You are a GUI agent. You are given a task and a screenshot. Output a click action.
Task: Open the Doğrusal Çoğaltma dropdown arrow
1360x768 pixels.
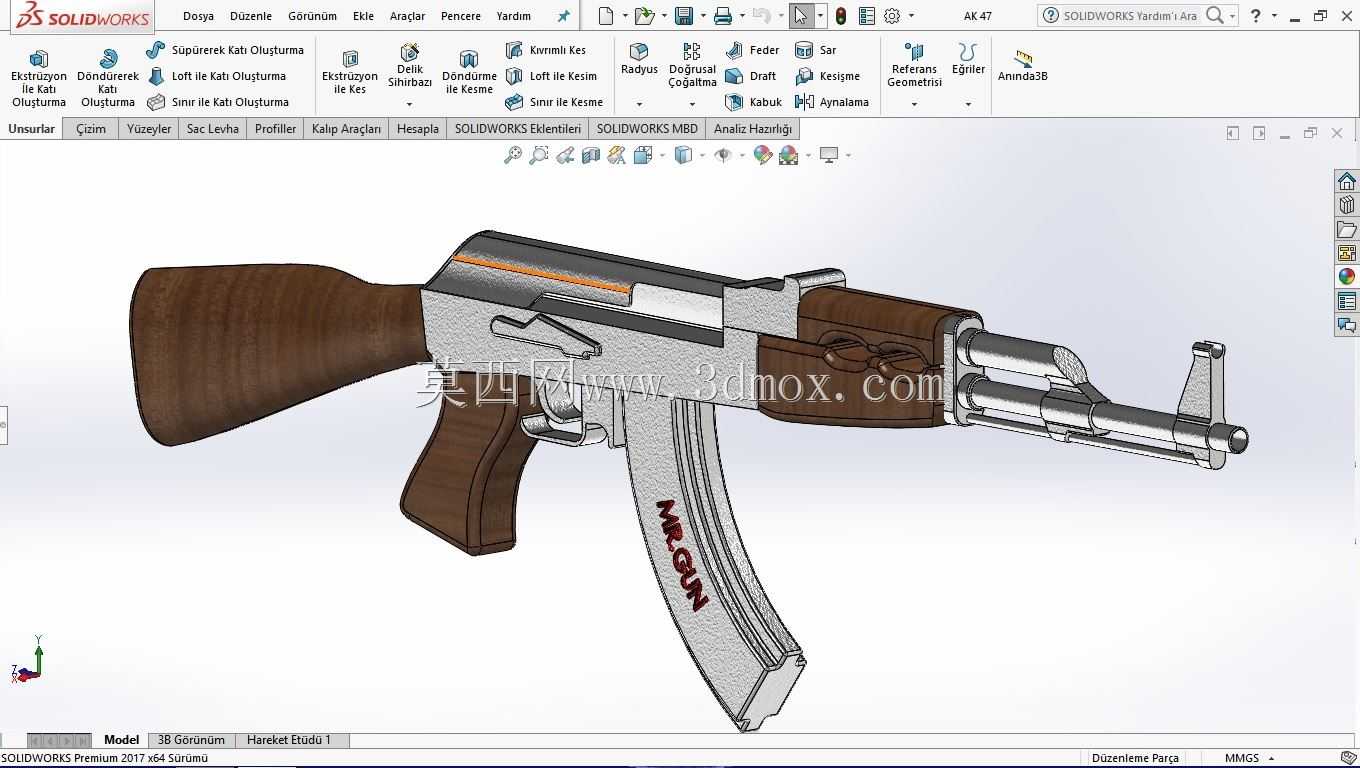pos(692,104)
